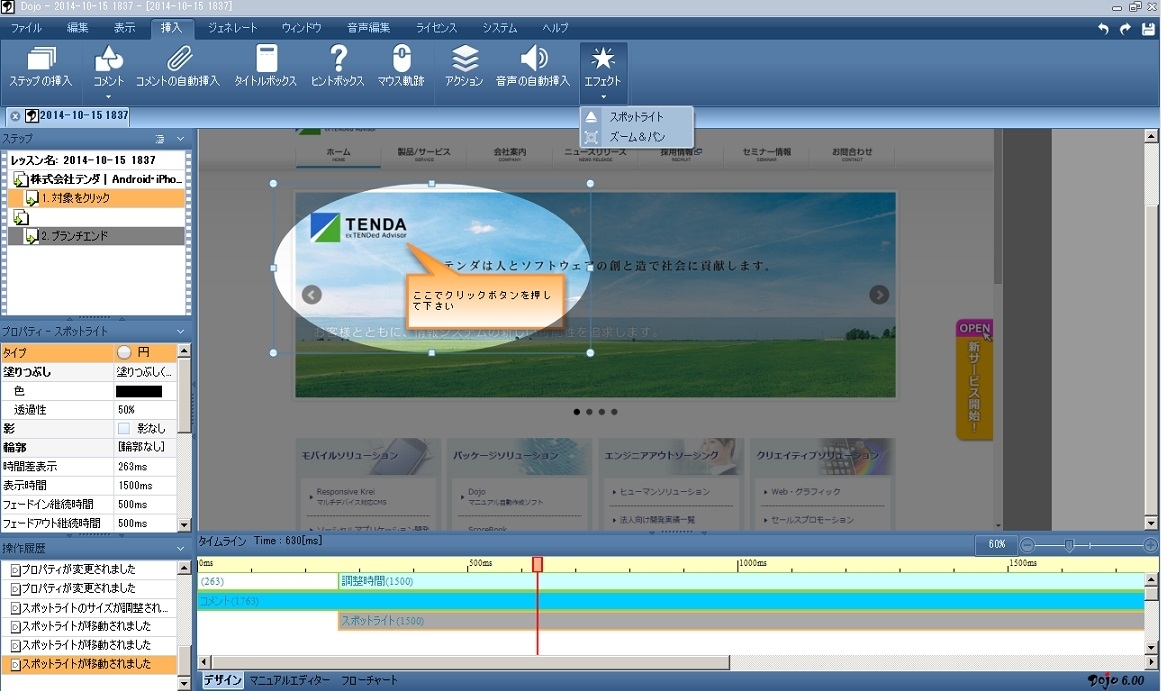The width and height of the screenshot is (1161, 691).
Task: Click the 塗りつぶし property value
Action: coord(145,372)
